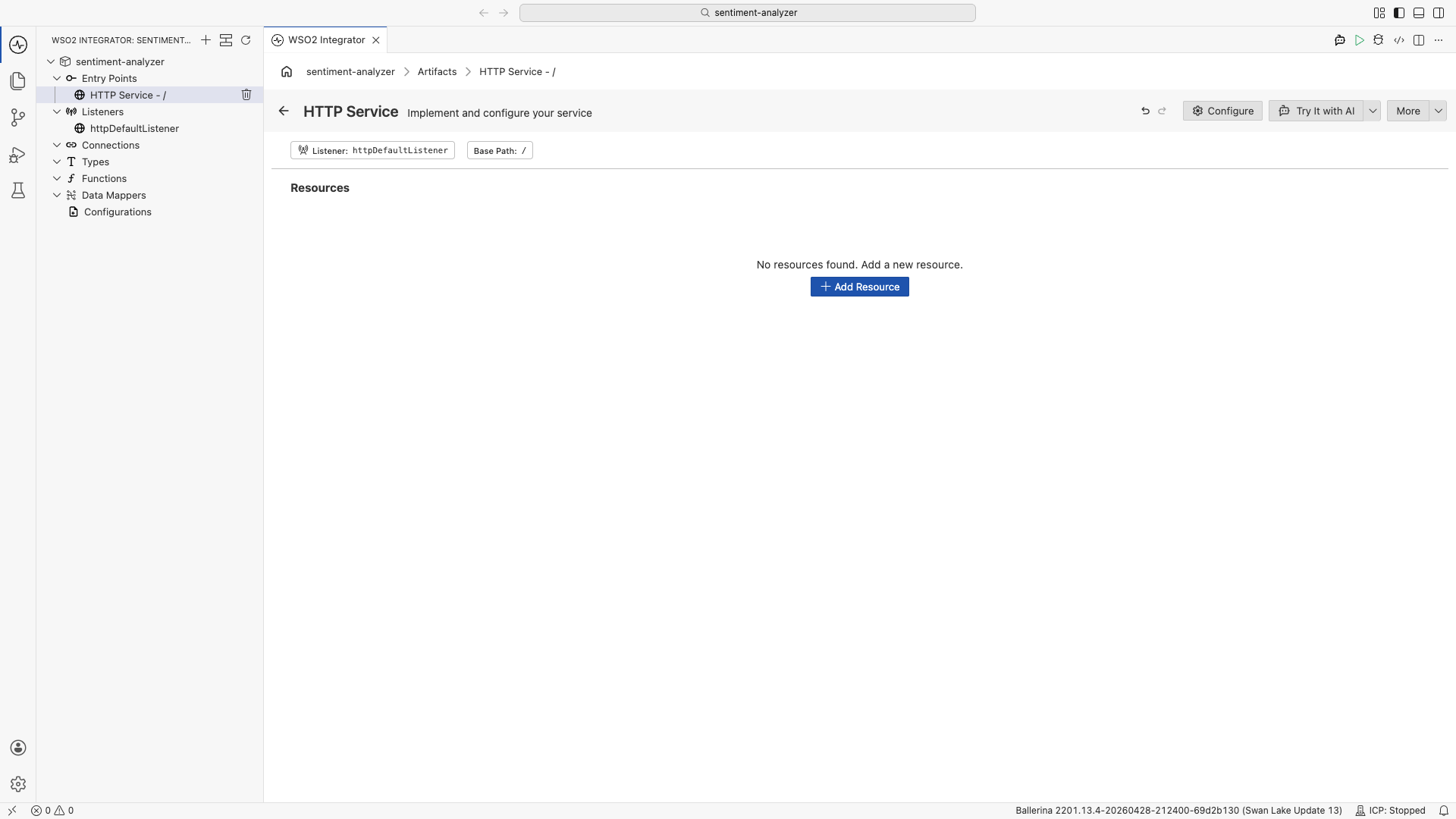Open the Run and Debug view
The height and width of the screenshot is (819, 1456).
pos(18,155)
